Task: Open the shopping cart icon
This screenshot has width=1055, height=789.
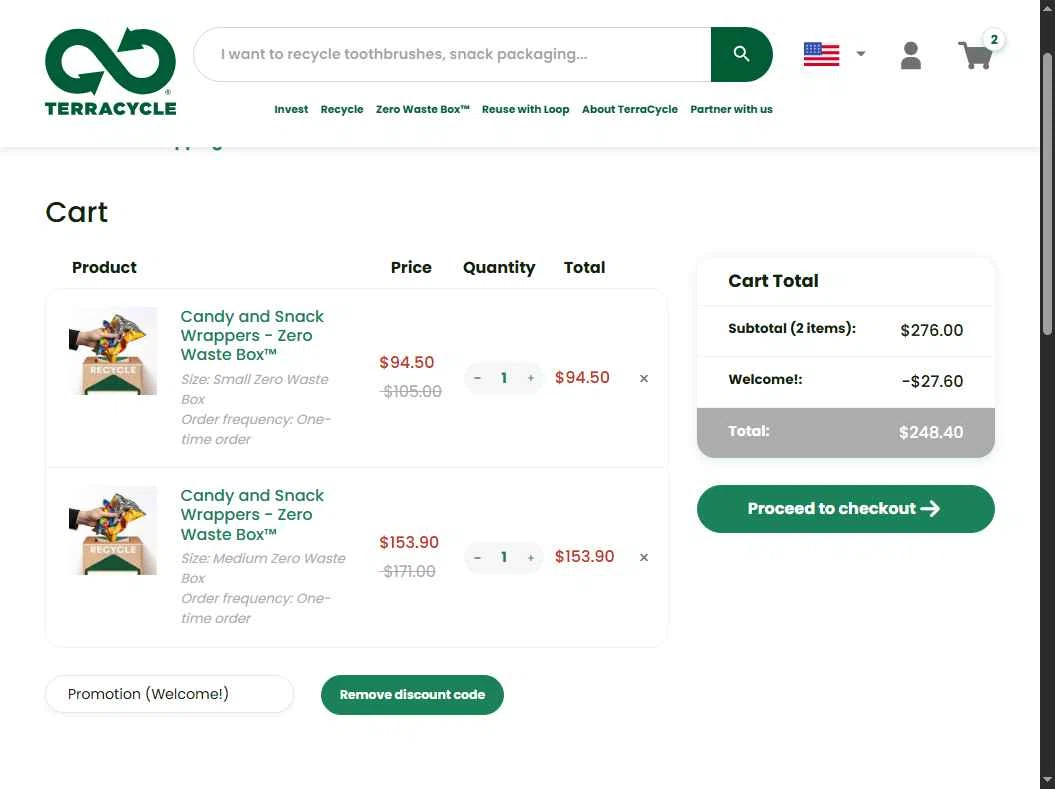Action: [975, 56]
